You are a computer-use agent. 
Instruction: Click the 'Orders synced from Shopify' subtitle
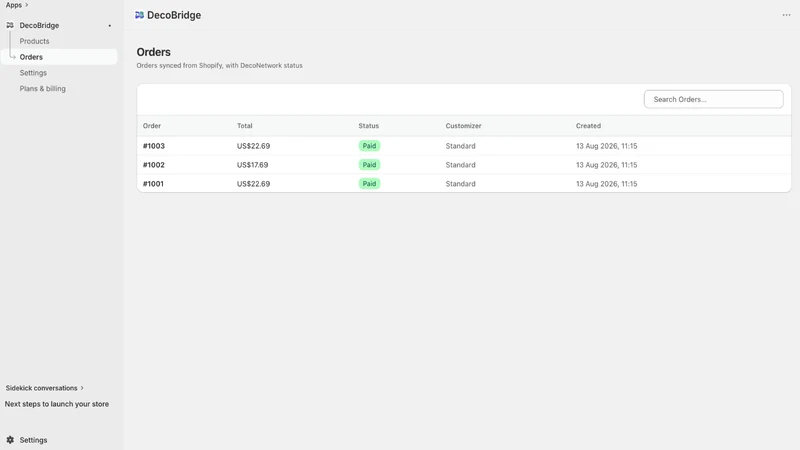[x=219, y=66]
